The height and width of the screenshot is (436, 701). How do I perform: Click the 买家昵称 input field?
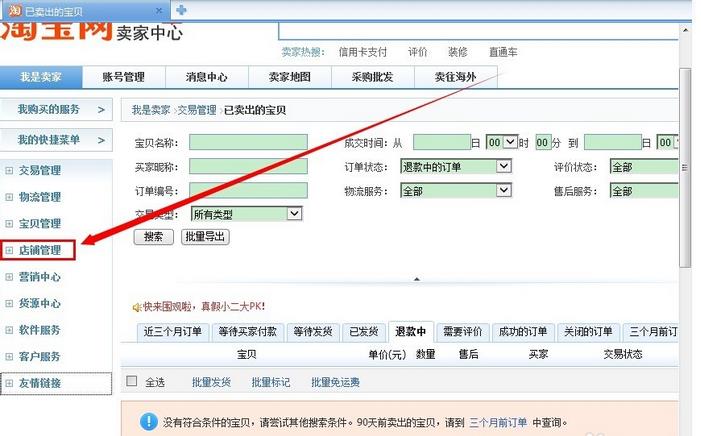(x=248, y=166)
